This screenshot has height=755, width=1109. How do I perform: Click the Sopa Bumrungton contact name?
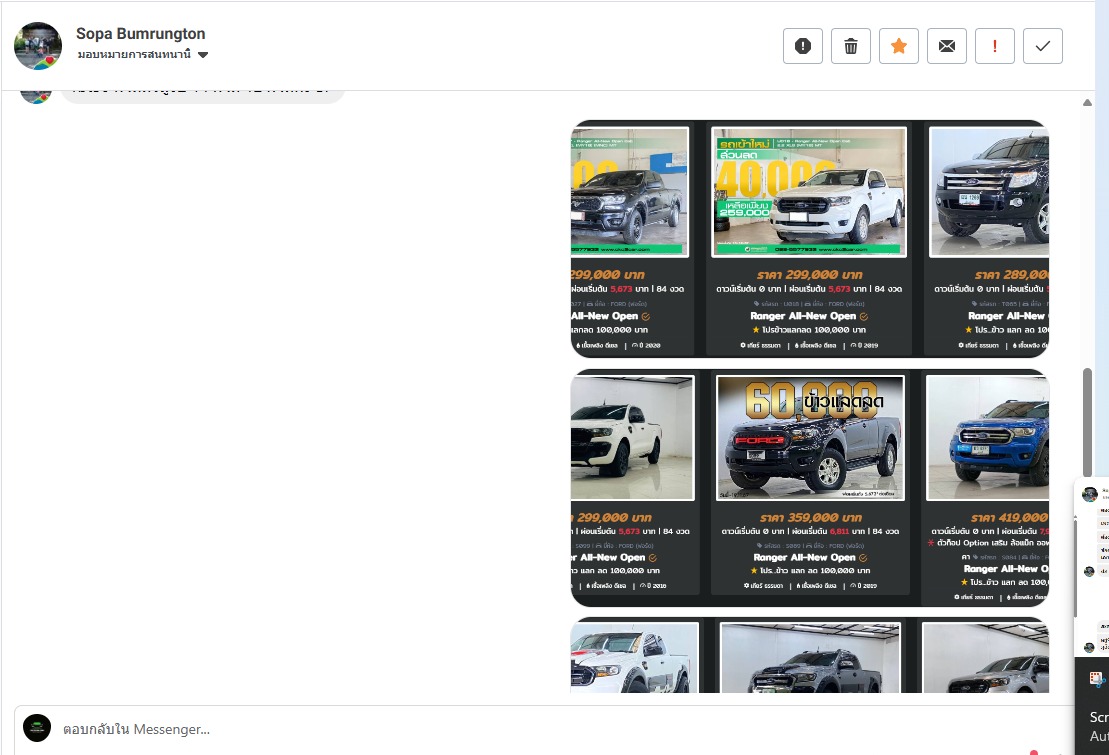click(141, 33)
